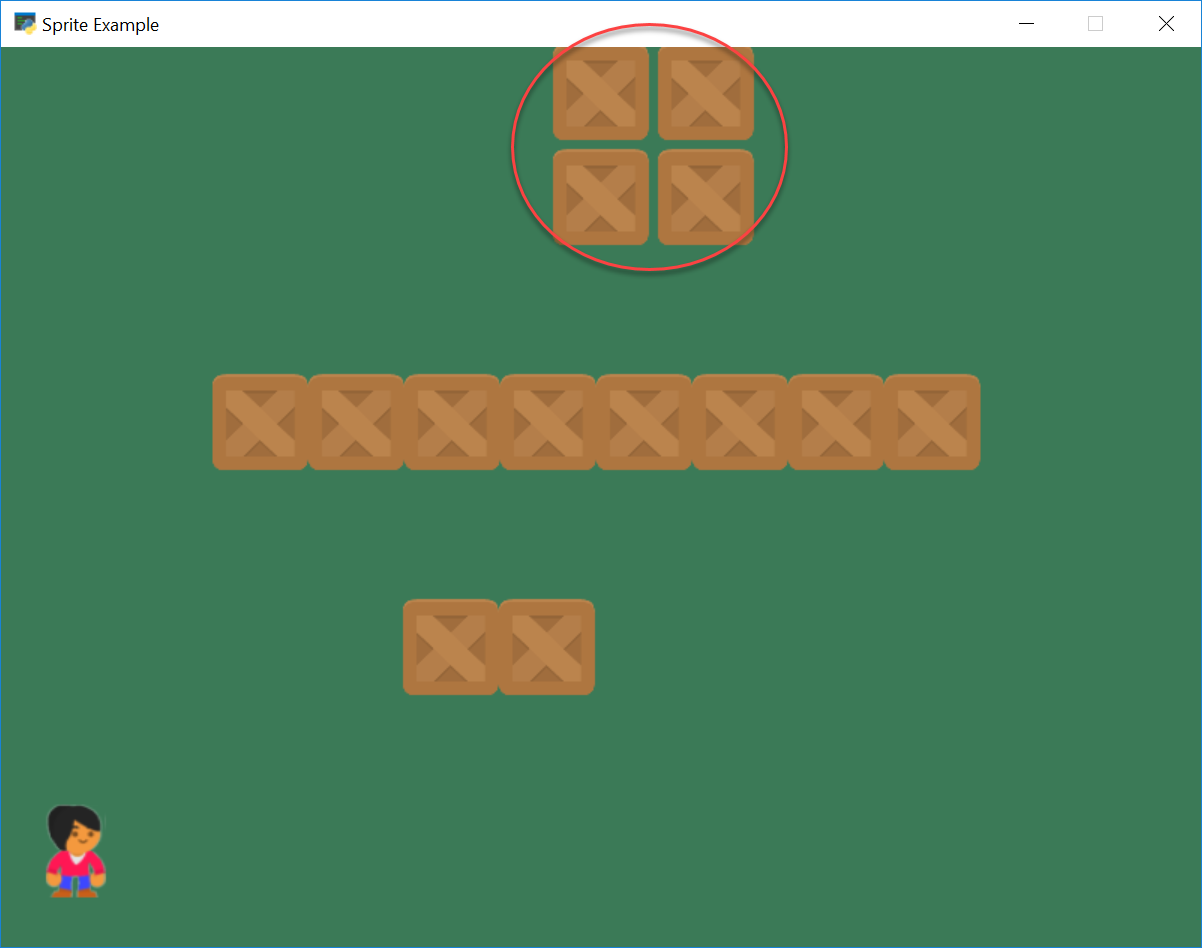Click the left crate of the two-crate pair
This screenshot has height=948, width=1202.
451,647
